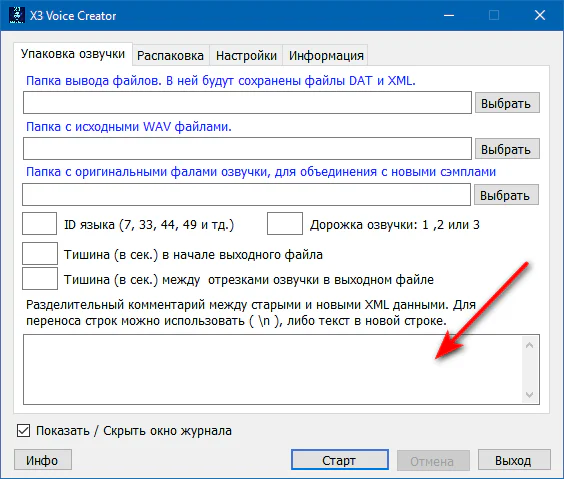Screen dimensions: 564x479
Task: Click the maximize button in title bar
Action: point(494,15)
